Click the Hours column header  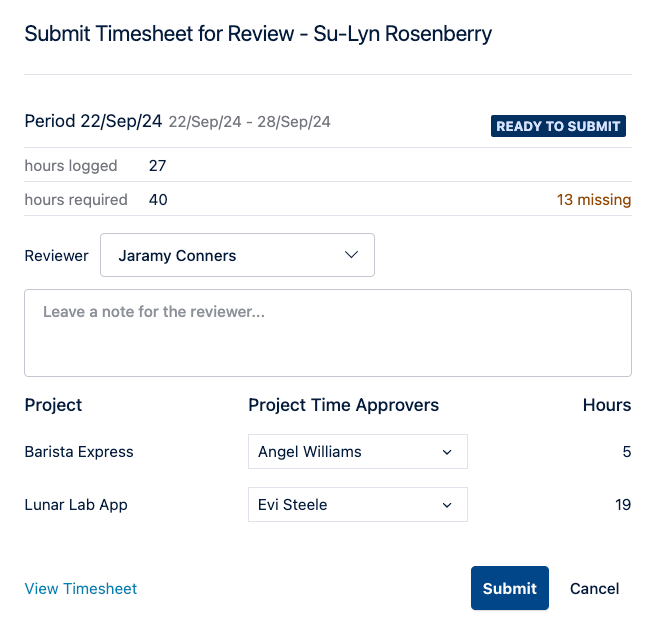pos(607,405)
